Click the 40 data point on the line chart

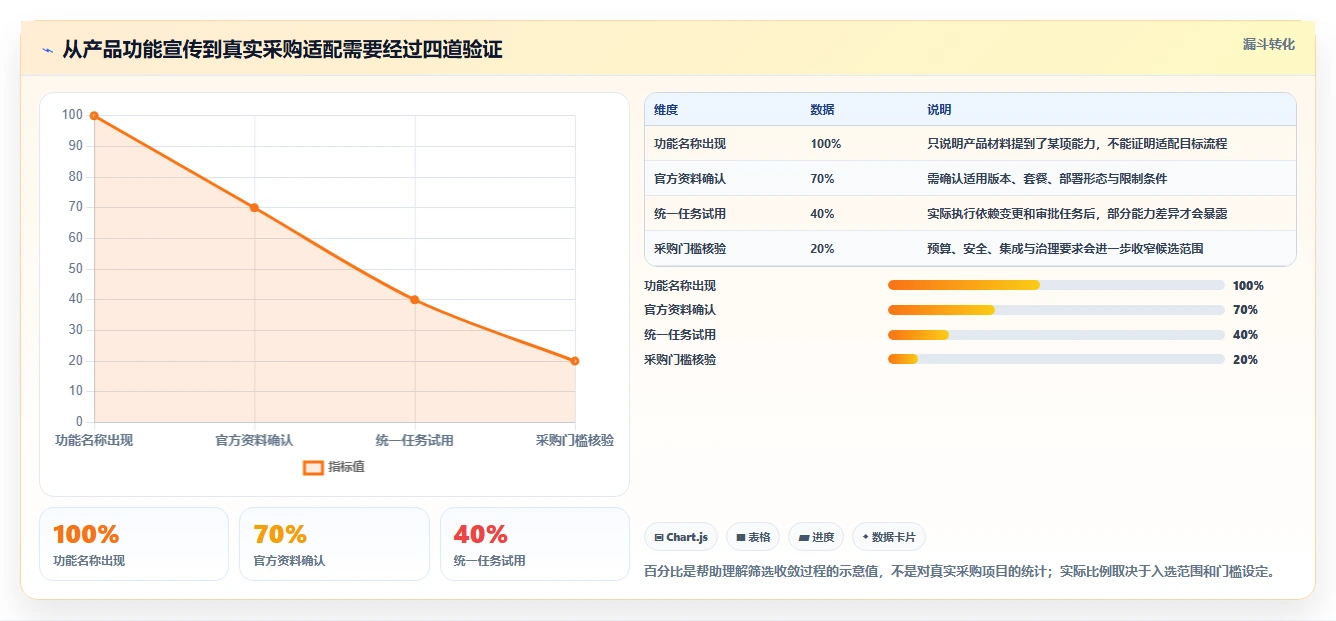click(x=415, y=300)
